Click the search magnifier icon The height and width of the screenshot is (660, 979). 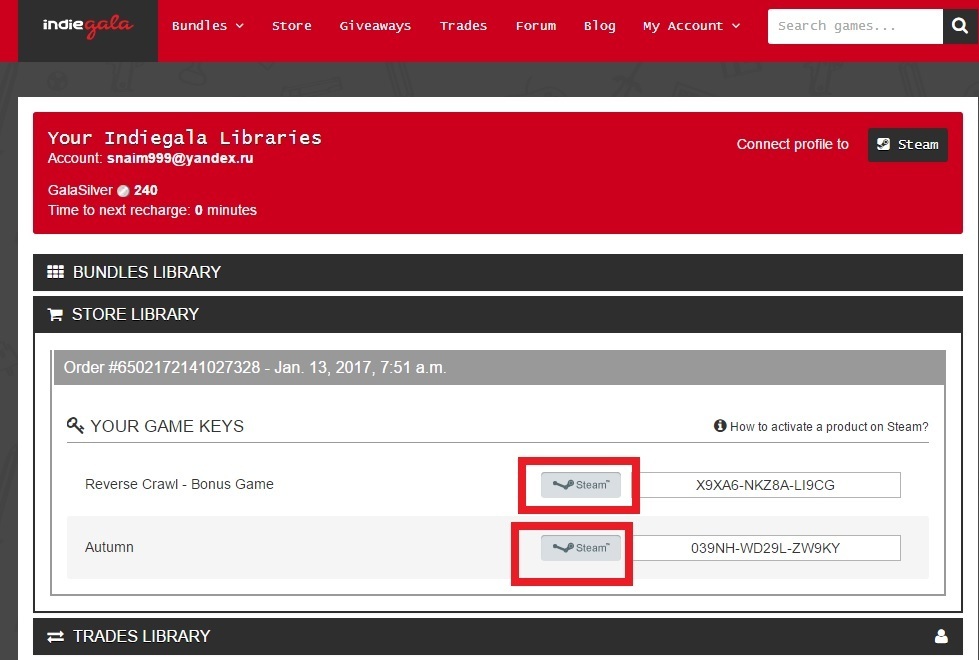[x=959, y=27]
